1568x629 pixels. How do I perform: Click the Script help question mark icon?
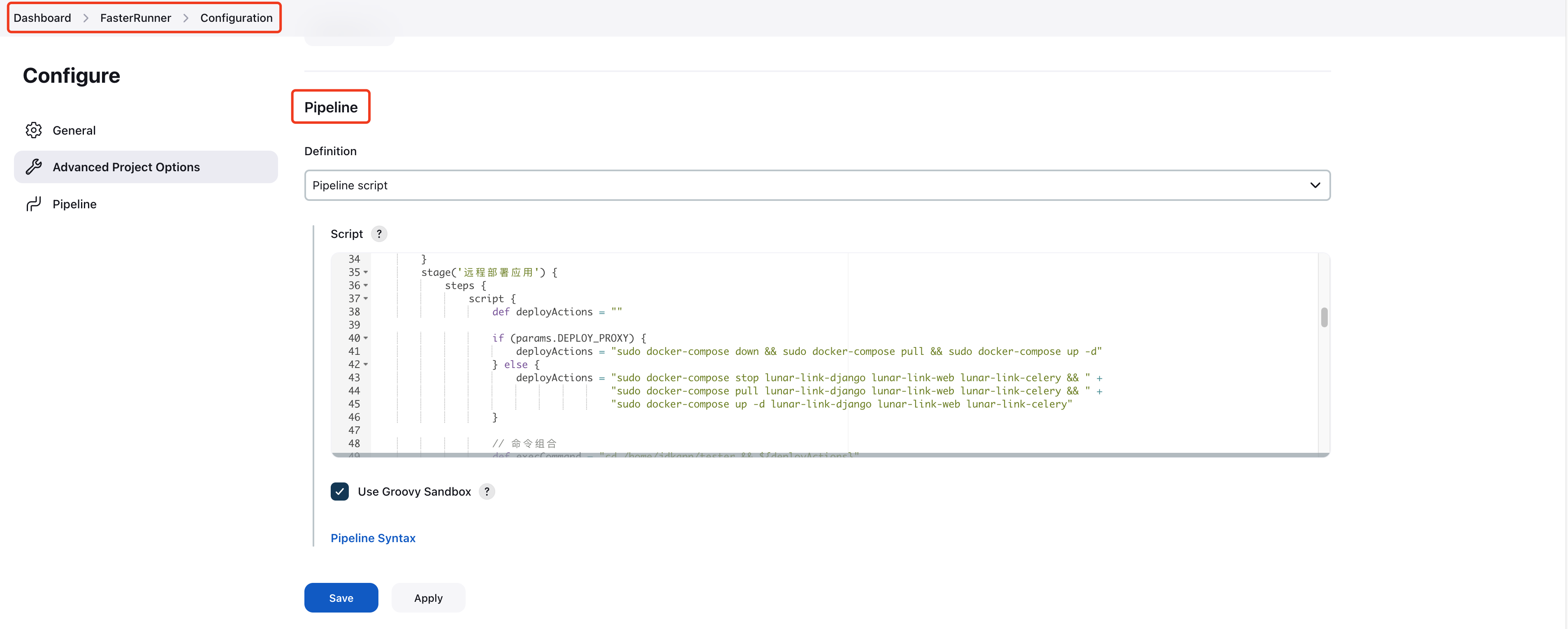[378, 234]
